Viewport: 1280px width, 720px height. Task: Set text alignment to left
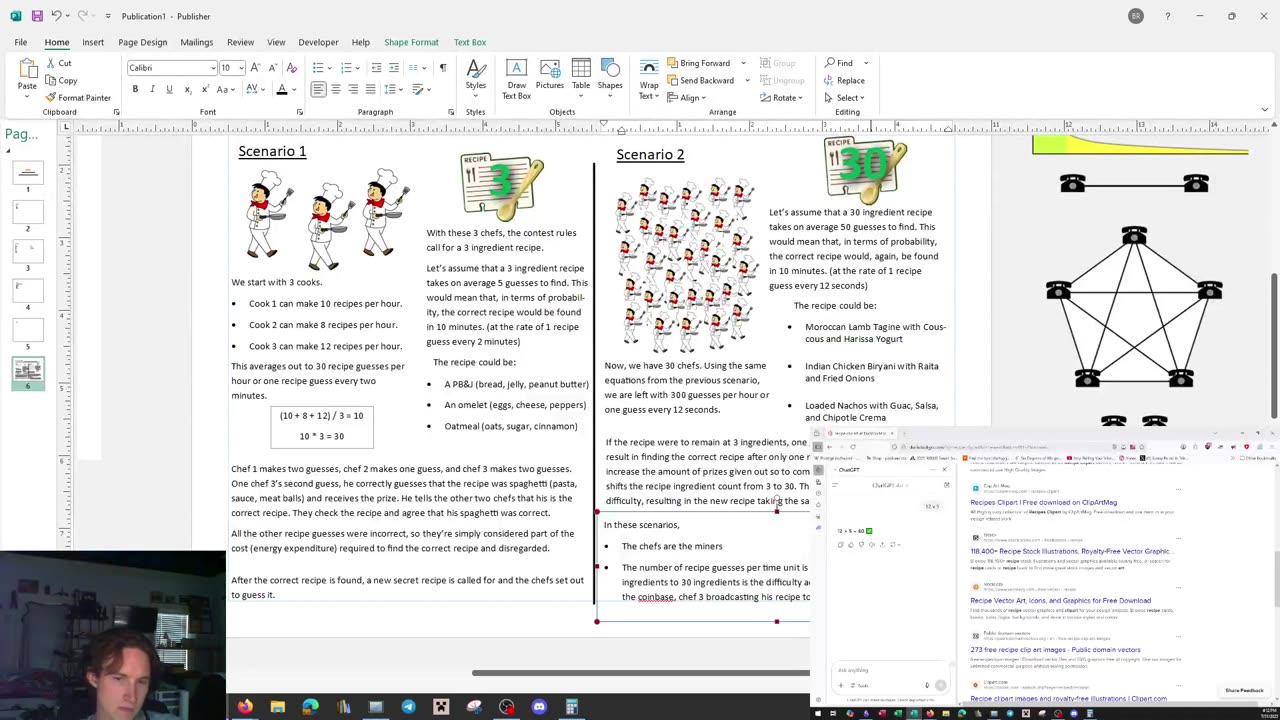coord(318,90)
